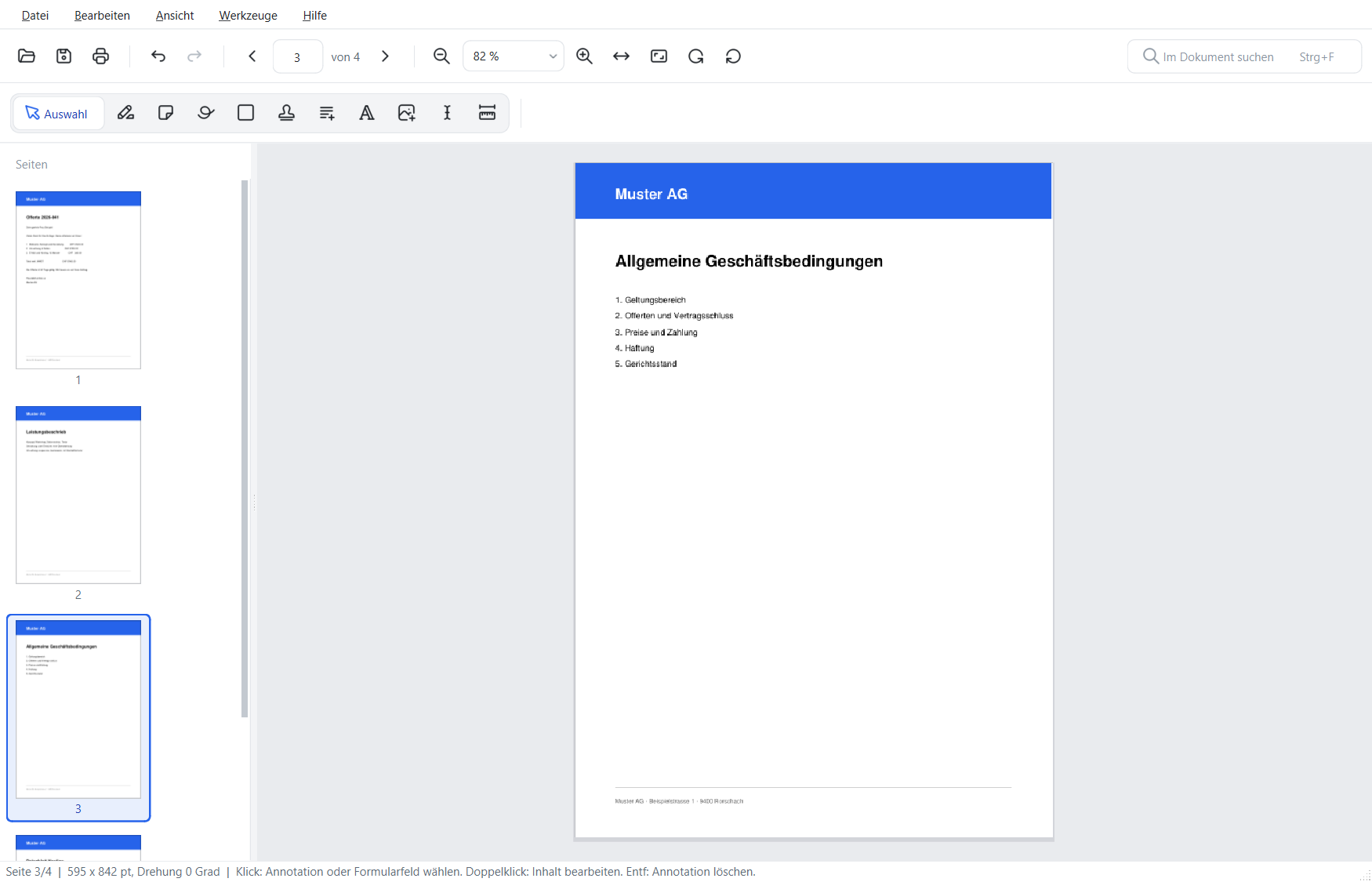Image resolution: width=1372 pixels, height=882 pixels.
Task: Click the Muster AG header text
Action: pyautogui.click(x=651, y=194)
